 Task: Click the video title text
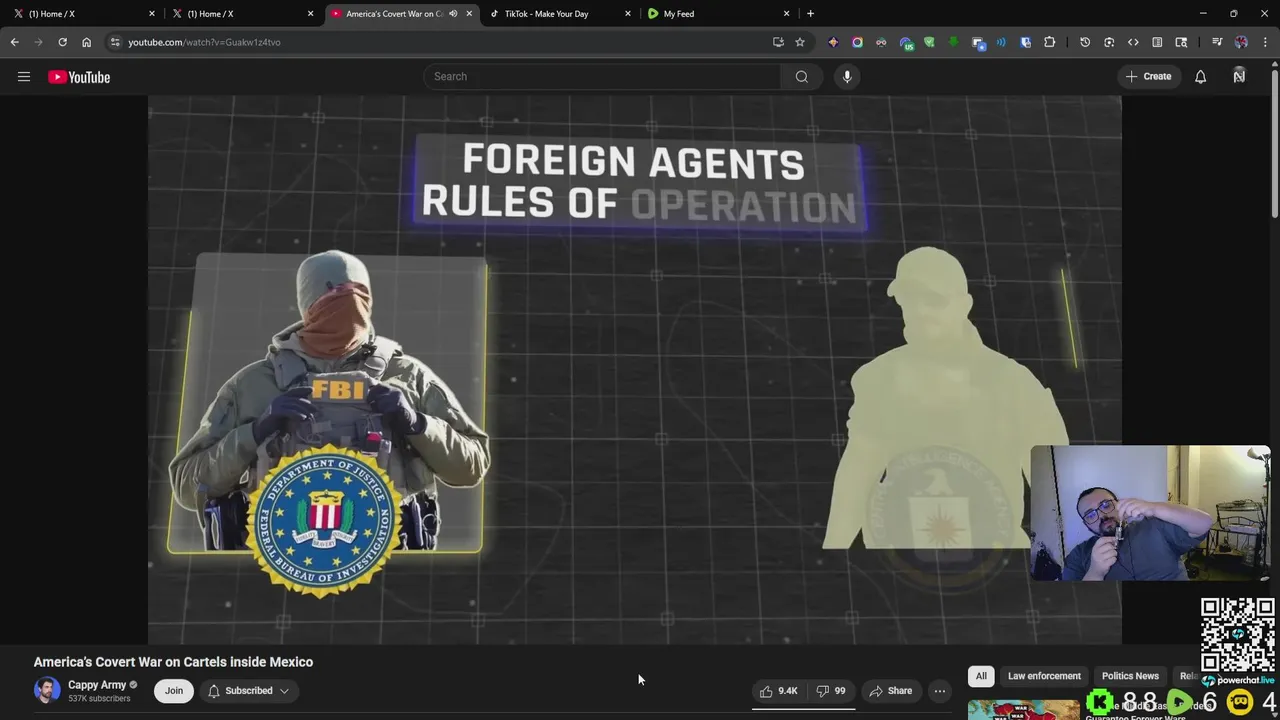pyautogui.click(x=173, y=662)
